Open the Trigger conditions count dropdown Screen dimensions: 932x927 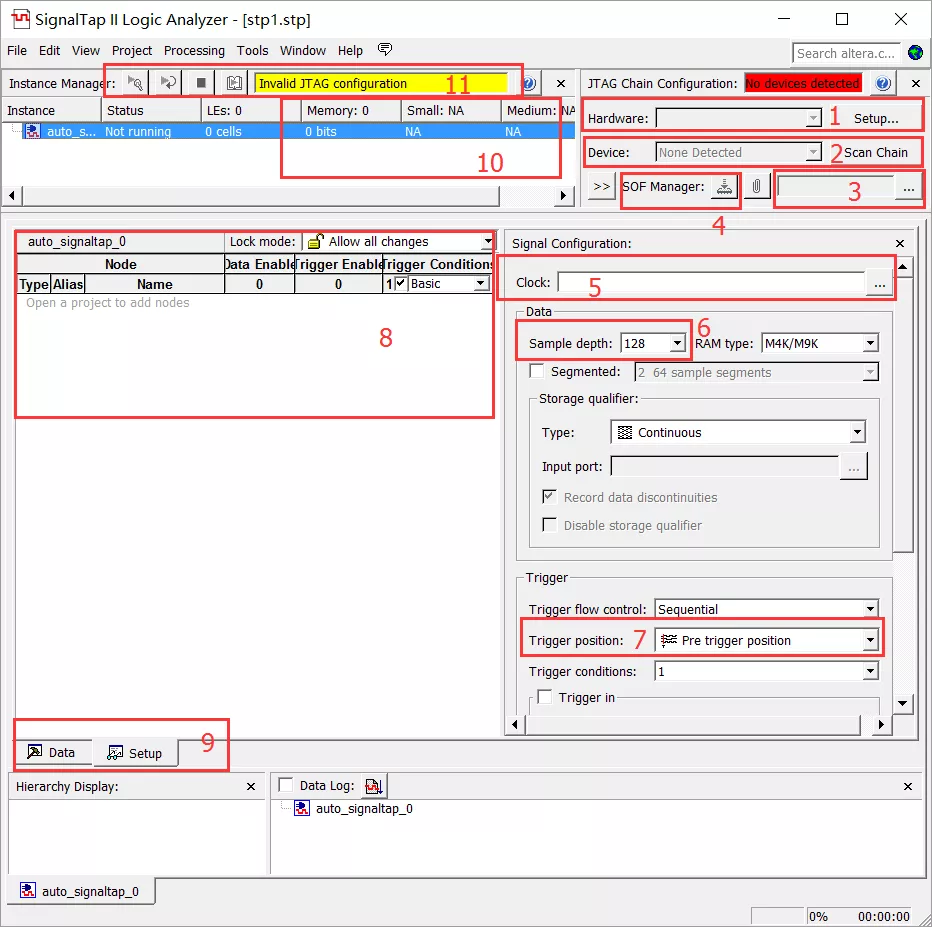pos(870,671)
